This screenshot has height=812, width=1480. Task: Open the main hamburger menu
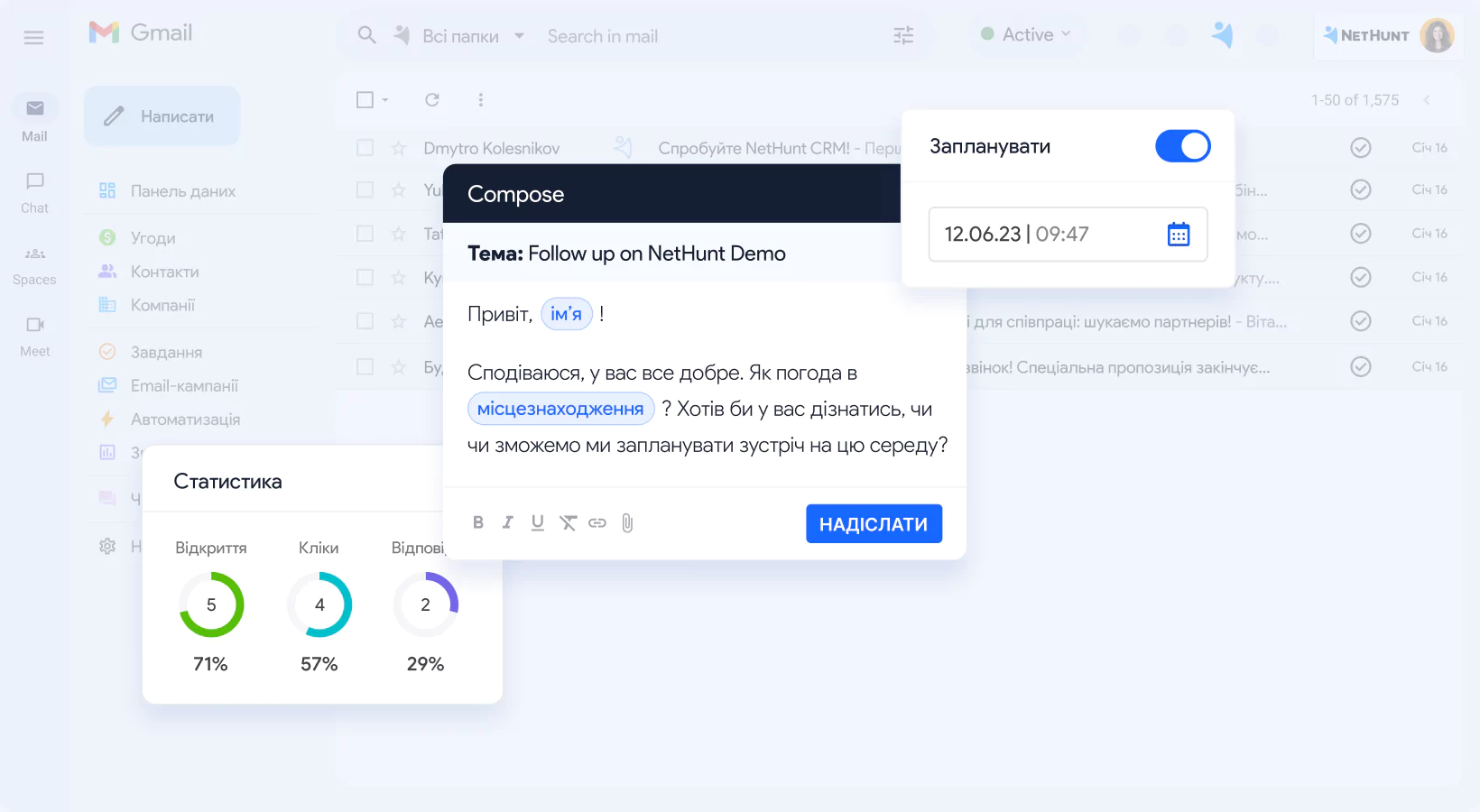[x=33, y=37]
